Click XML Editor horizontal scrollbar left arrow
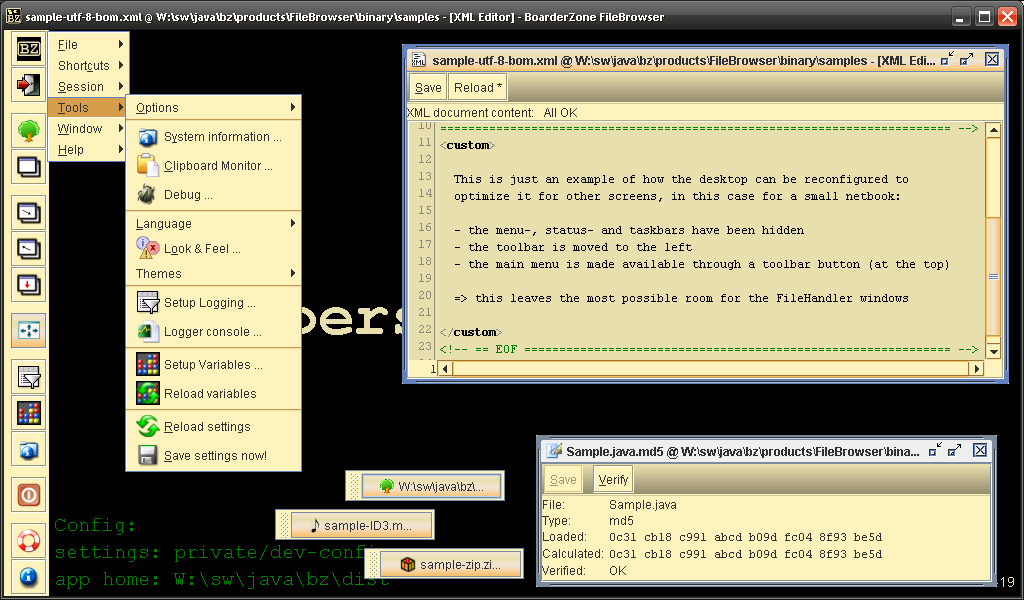 coord(446,369)
